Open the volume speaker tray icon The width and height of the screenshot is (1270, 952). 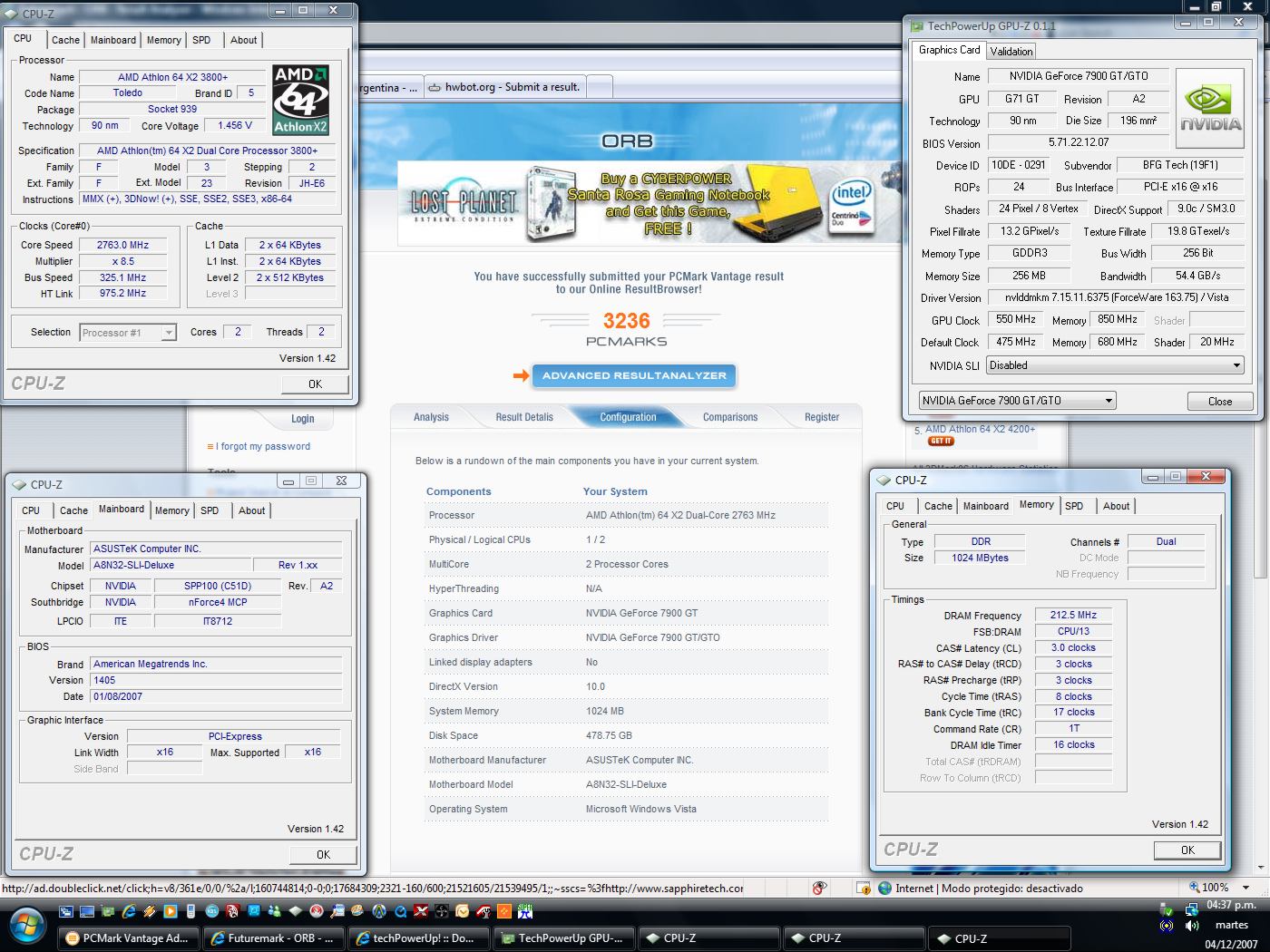pos(1192,926)
